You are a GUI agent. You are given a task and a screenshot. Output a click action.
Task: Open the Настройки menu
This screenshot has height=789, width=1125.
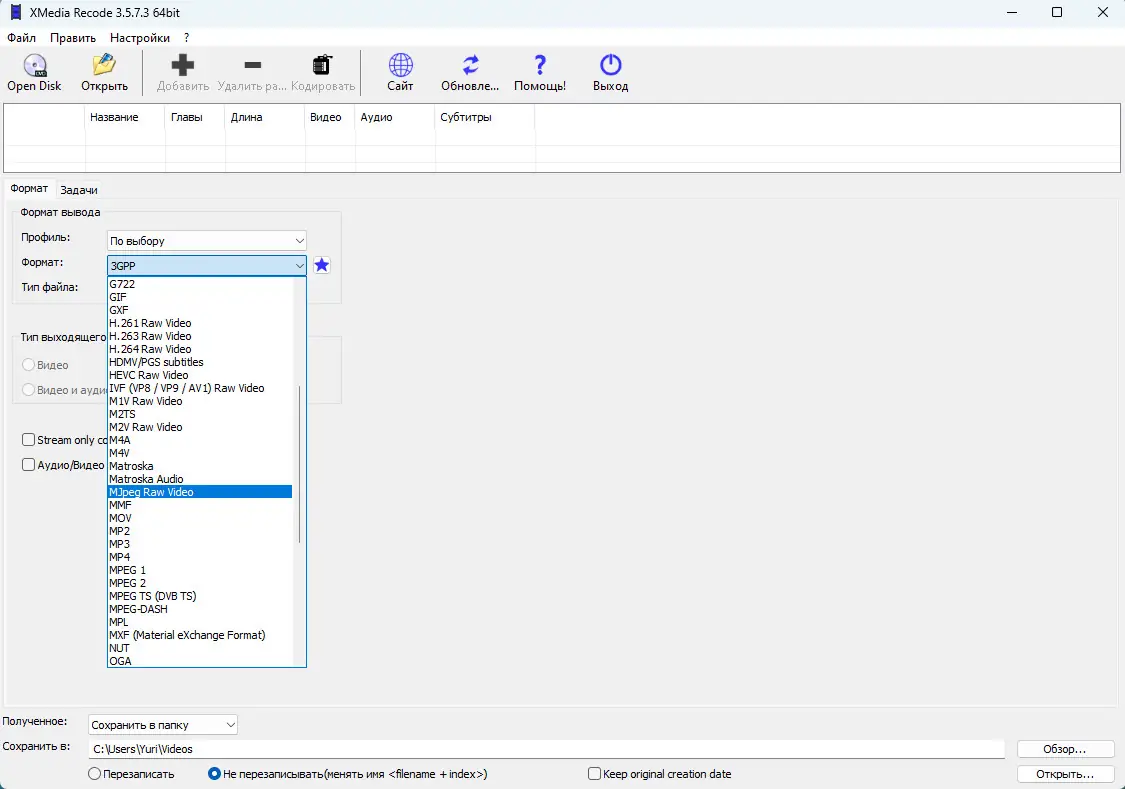point(140,38)
